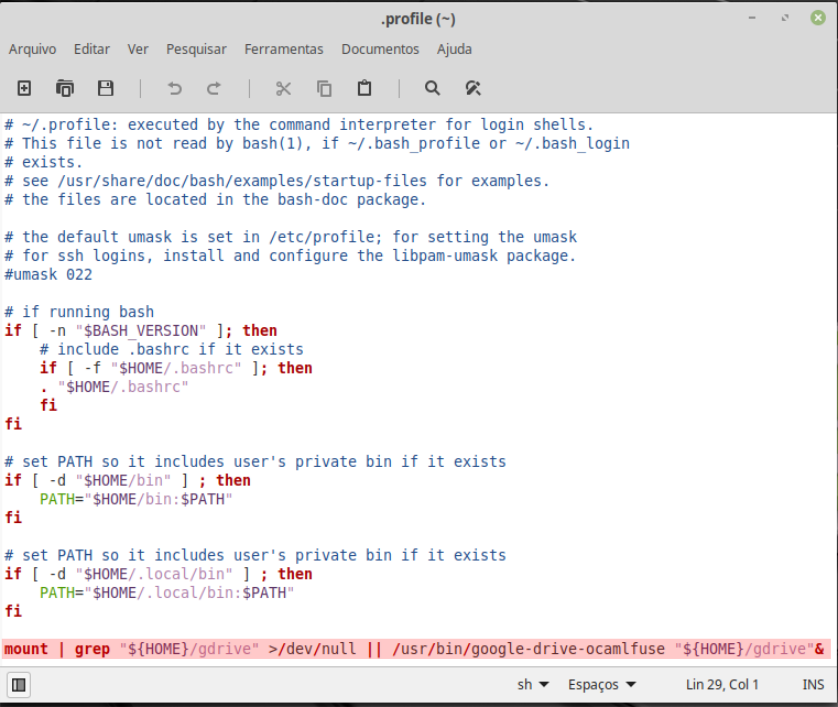This screenshot has width=838, height=707.
Task: Open the Ver menu
Action: tap(137, 49)
